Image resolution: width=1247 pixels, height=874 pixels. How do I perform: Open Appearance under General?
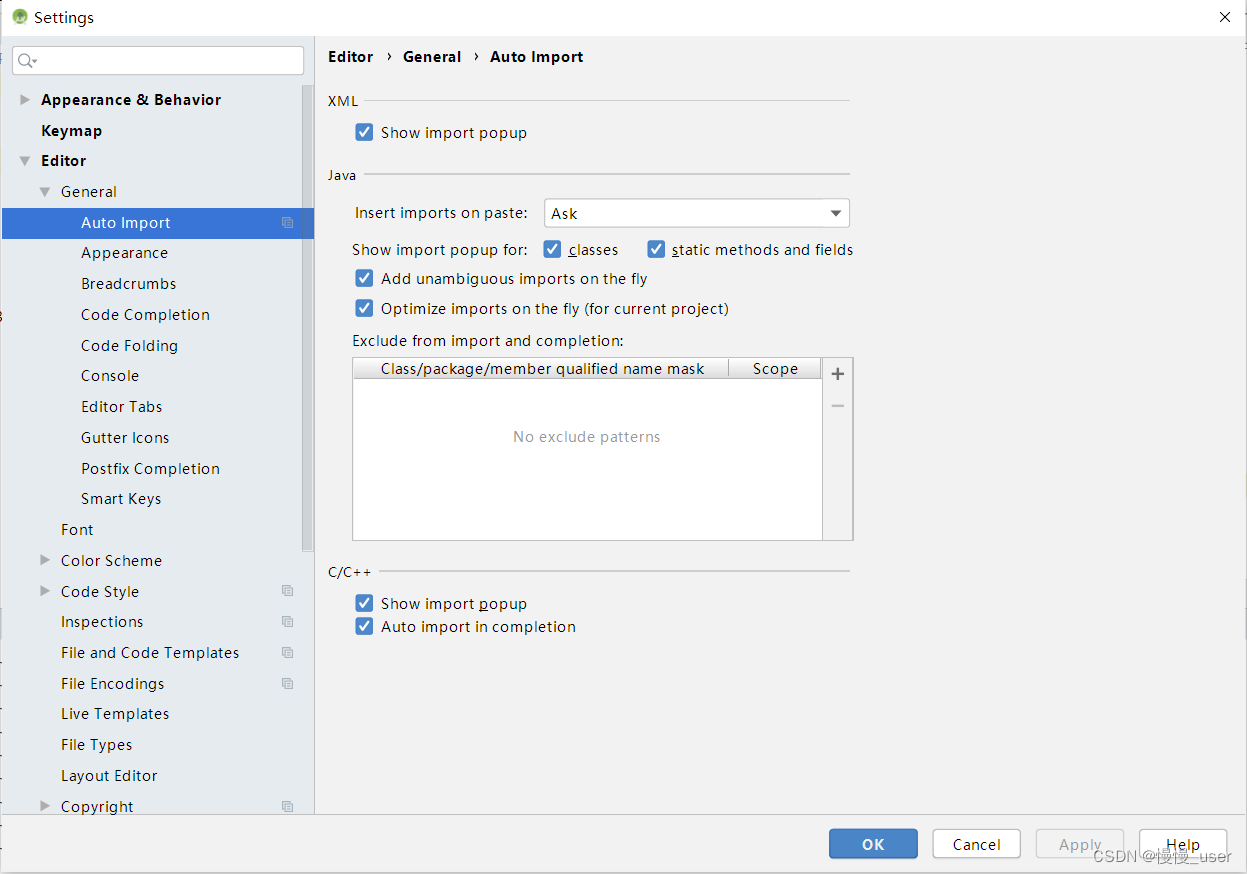coord(124,253)
